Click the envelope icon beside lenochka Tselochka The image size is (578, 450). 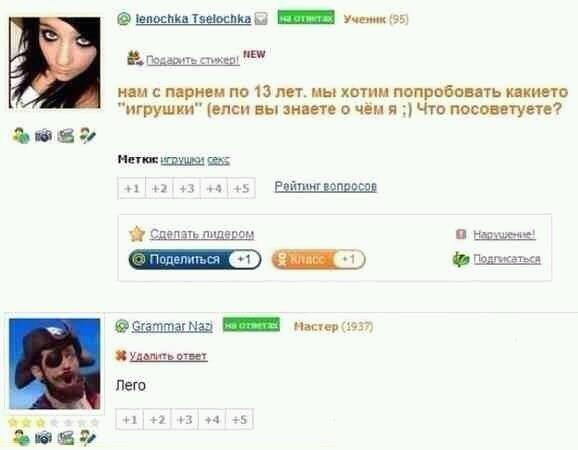(261, 18)
